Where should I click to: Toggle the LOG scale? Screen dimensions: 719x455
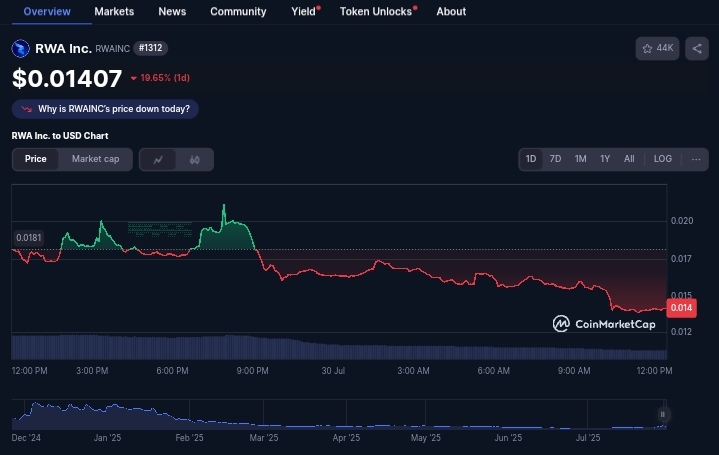[663, 159]
